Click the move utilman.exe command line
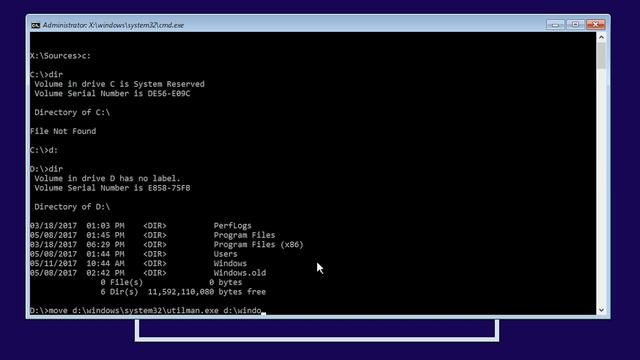The width and height of the screenshot is (640, 360). (148, 311)
